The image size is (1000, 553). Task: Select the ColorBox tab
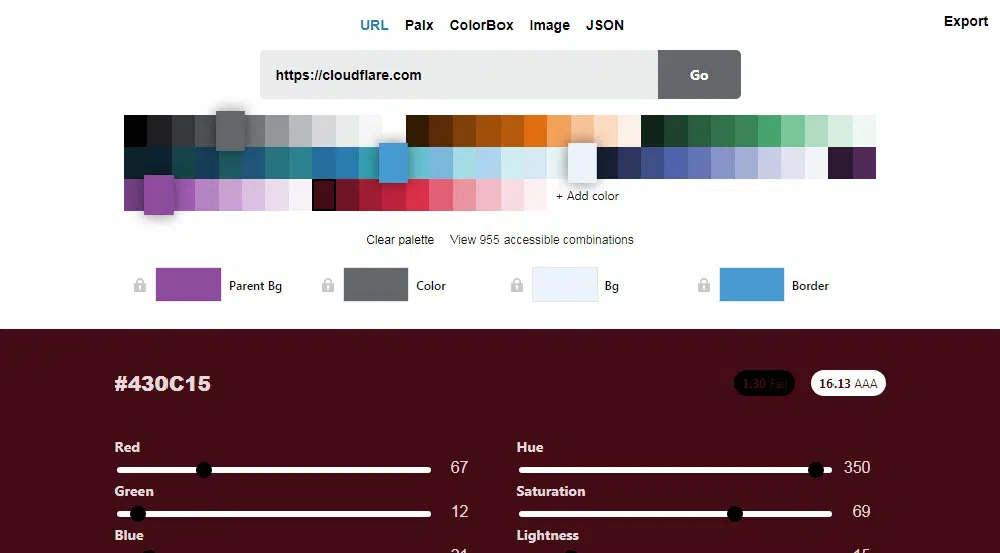(481, 25)
